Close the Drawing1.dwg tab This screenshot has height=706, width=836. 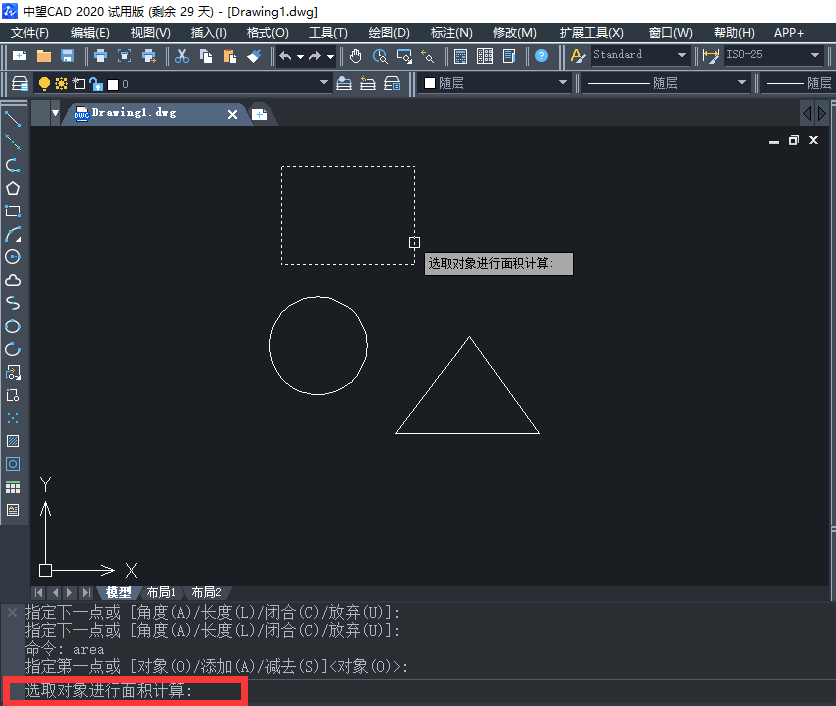(233, 115)
